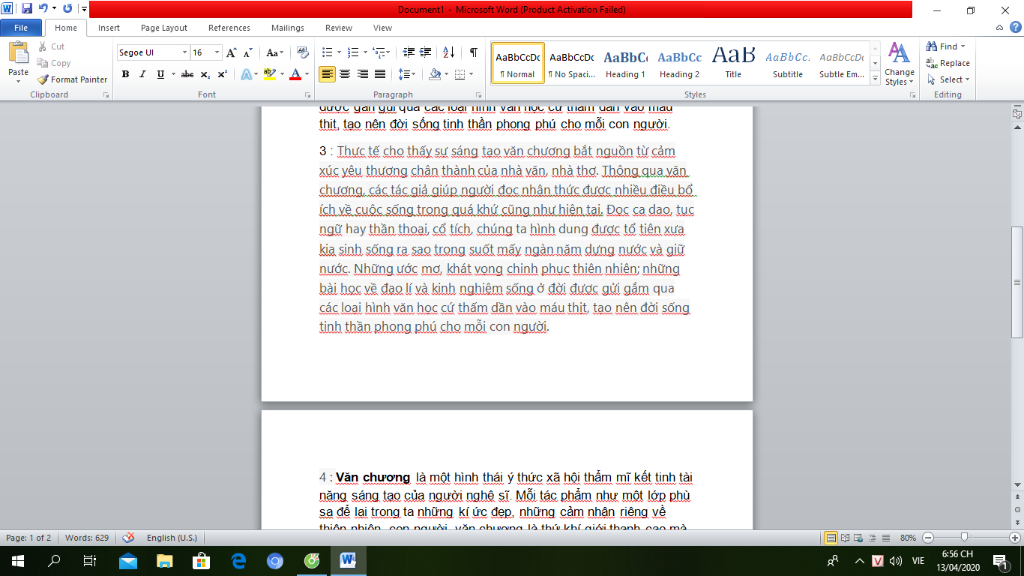Apply the Heading 1 style

[625, 63]
